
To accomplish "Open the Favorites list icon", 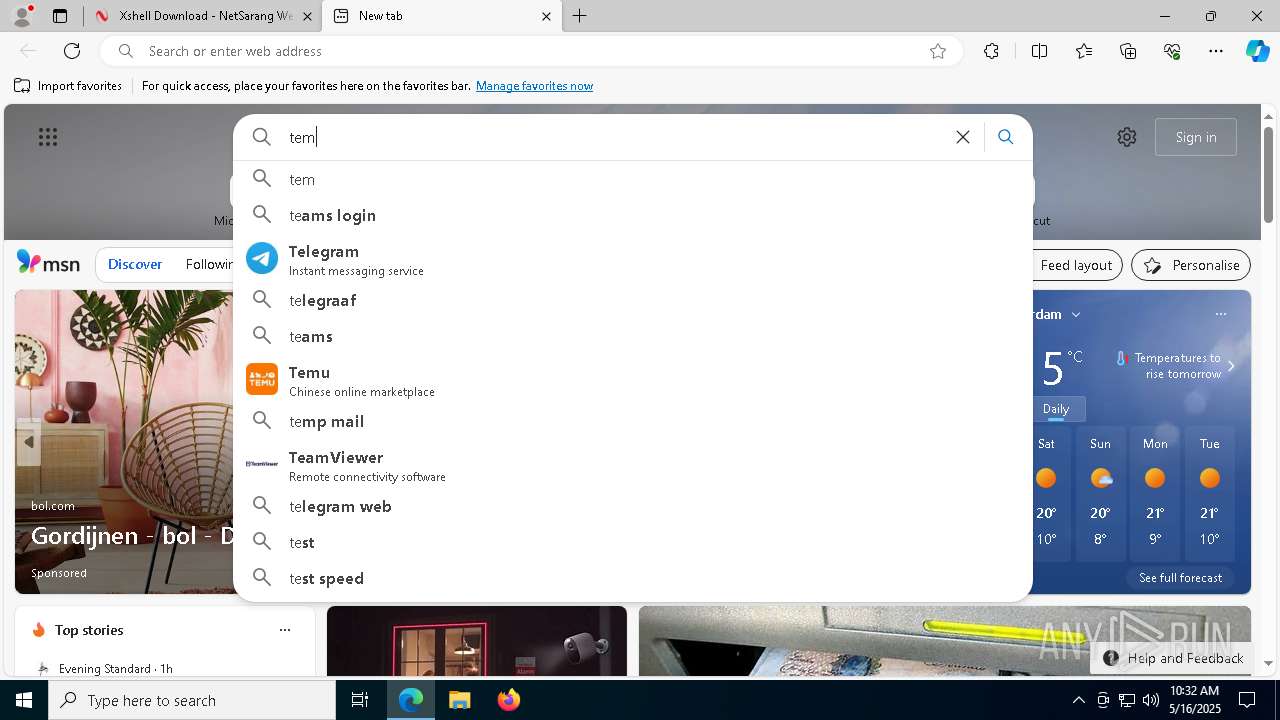I will tap(1084, 51).
